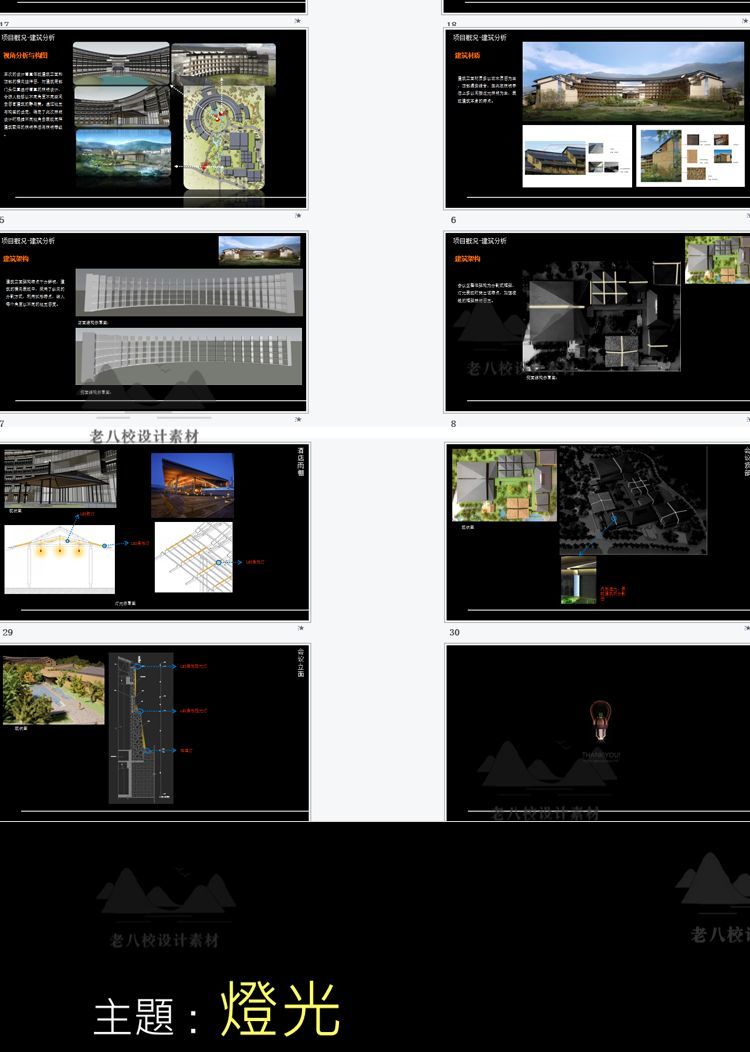Click the transition star icon under slide 5
Viewport: 750px width, 1052px height.
298,215
